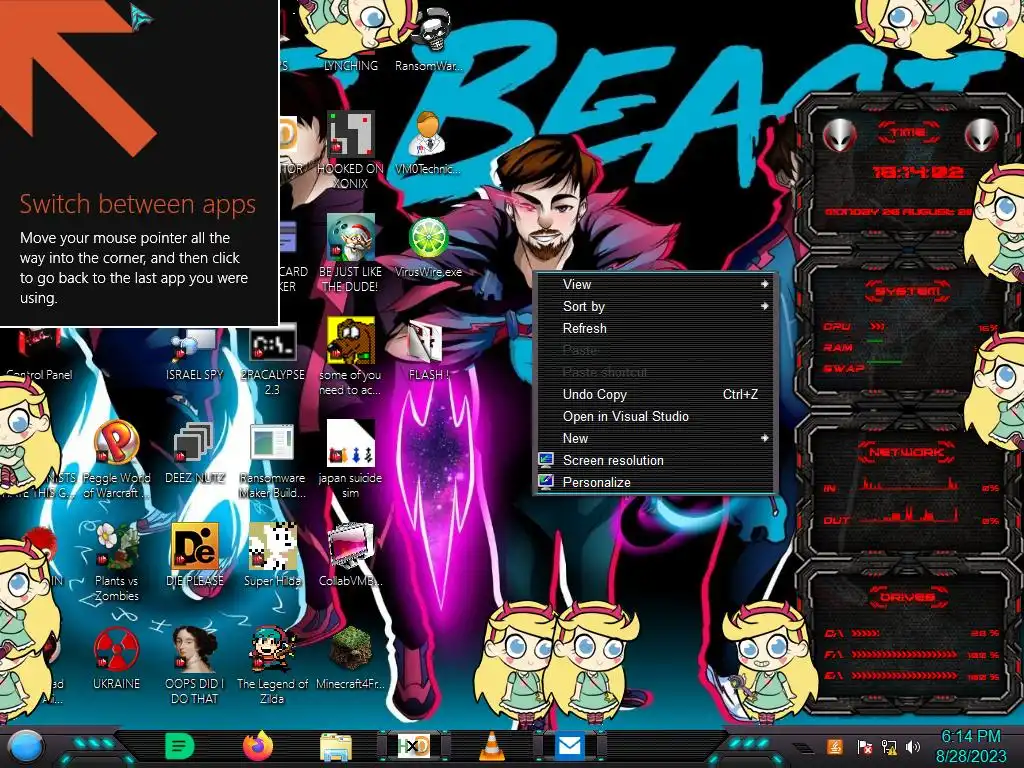The width and height of the screenshot is (1024, 768).
Task: Click the NETWORK gadget header
Action: 906,452
